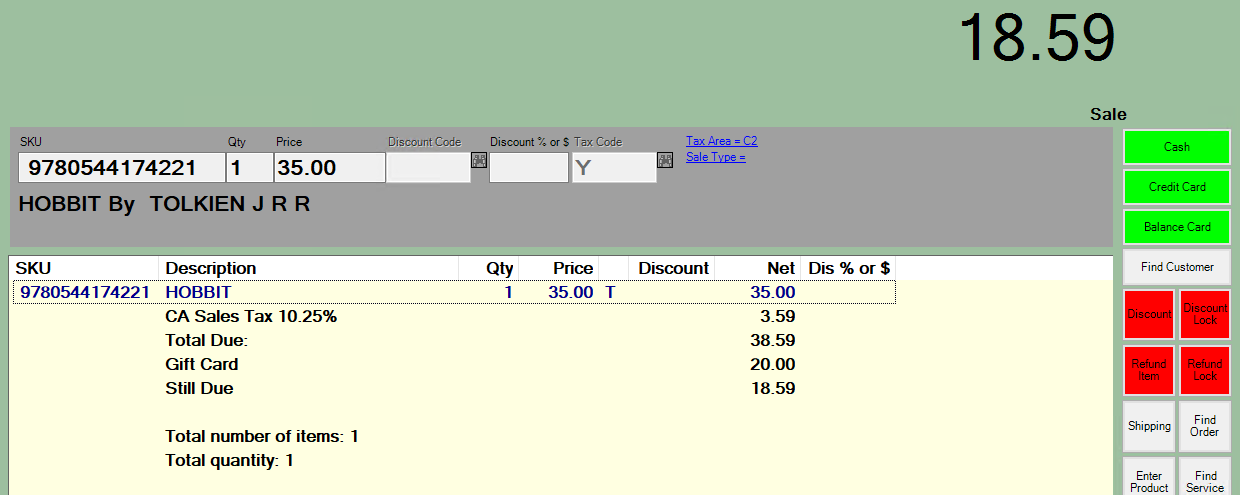Open the Sale Type = link
This screenshot has width=1240, height=495.
point(716,157)
